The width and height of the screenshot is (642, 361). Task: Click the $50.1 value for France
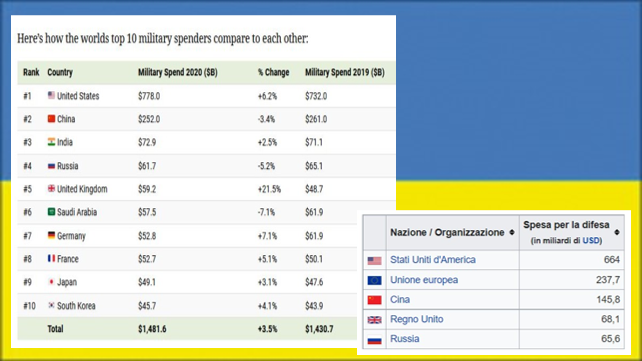[x=314, y=259]
